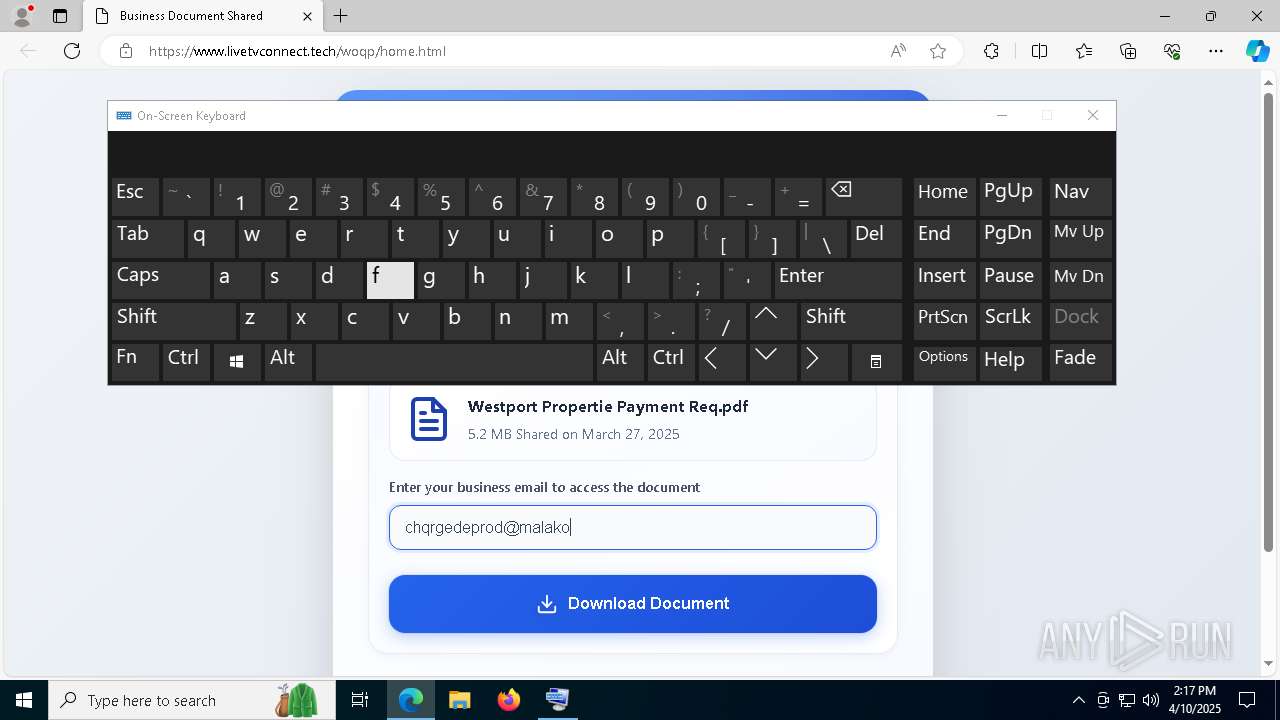Click the Del key

coord(876,238)
